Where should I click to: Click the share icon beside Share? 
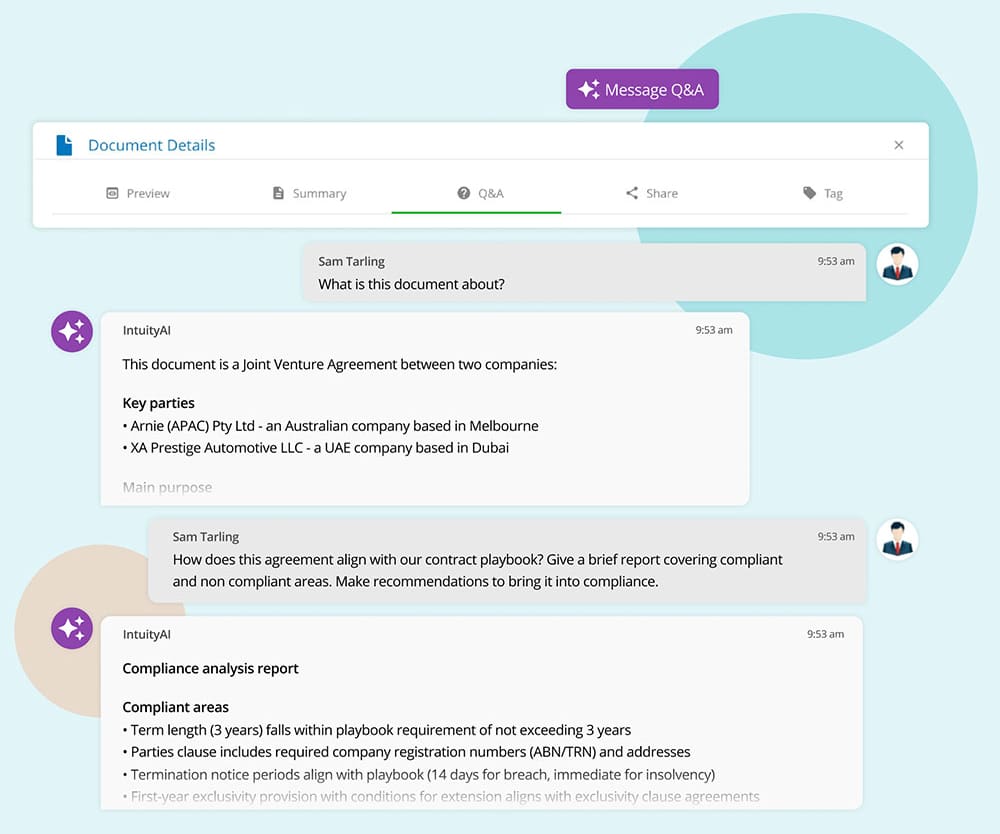(632, 193)
